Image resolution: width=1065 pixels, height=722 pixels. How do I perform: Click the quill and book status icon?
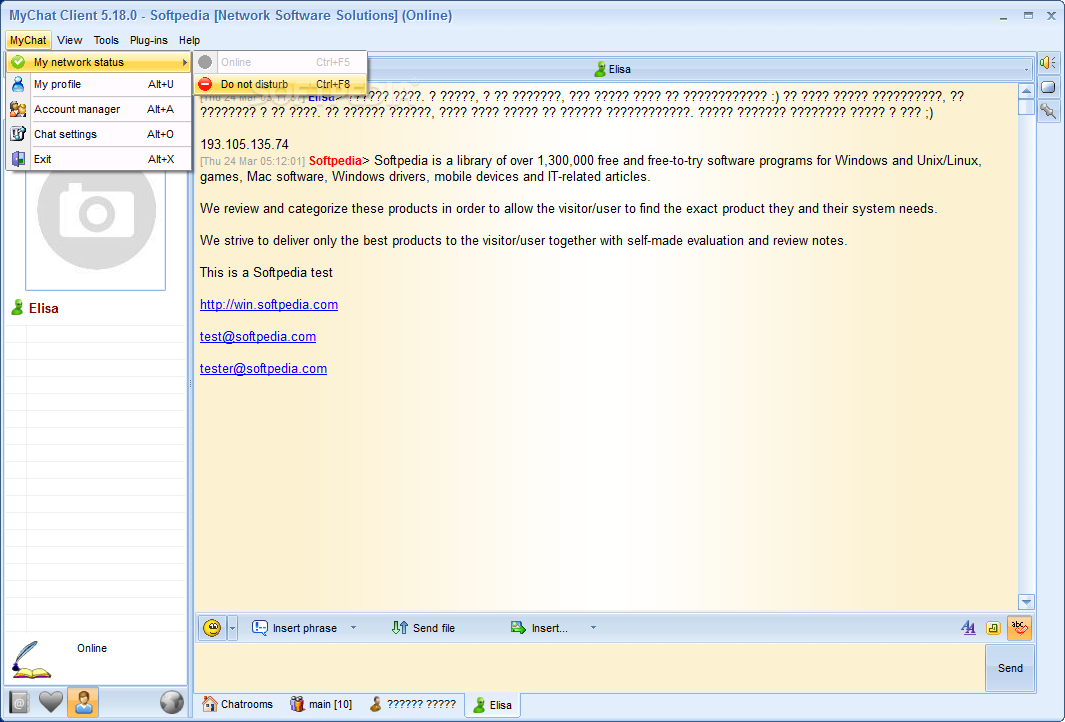(31, 660)
